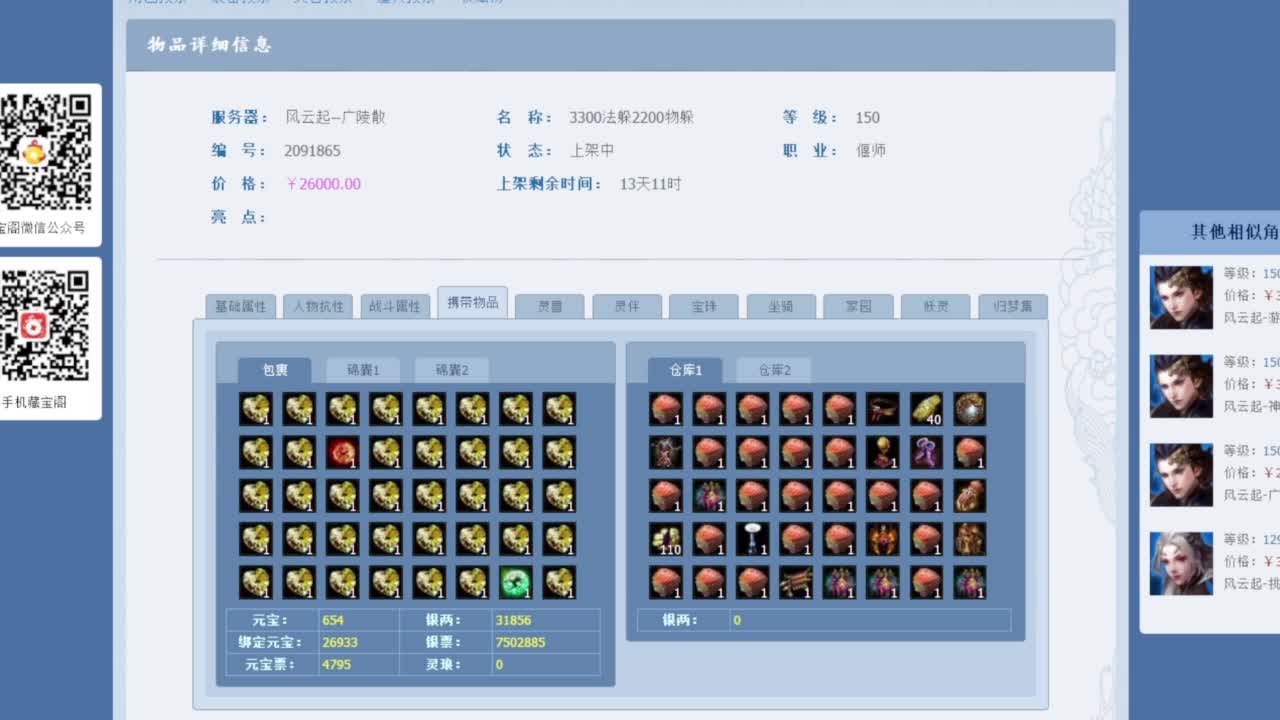This screenshot has width=1280, height=720.
Task: Select the purple ribbon item in warehouse
Action: [926, 452]
